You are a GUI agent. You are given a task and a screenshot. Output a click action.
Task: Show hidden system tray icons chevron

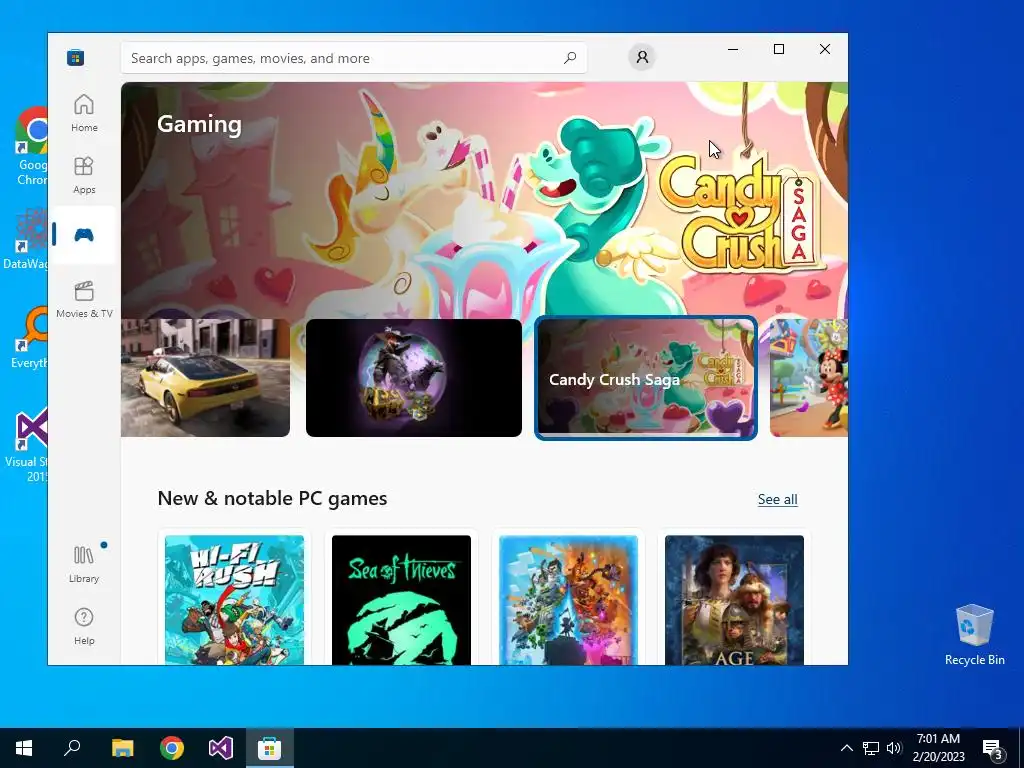tap(846, 748)
